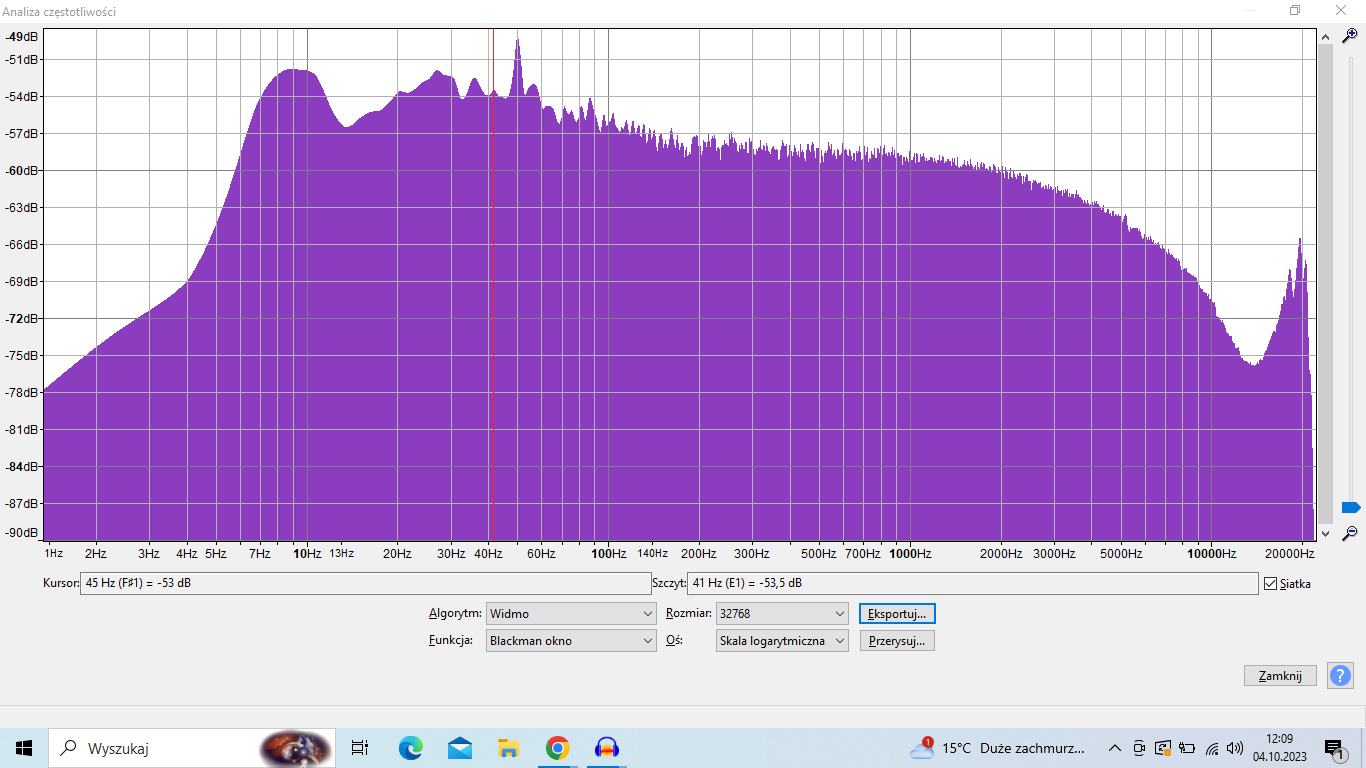This screenshot has height=768, width=1366.
Task: Open the Mail app in the taskbar
Action: [x=460, y=747]
